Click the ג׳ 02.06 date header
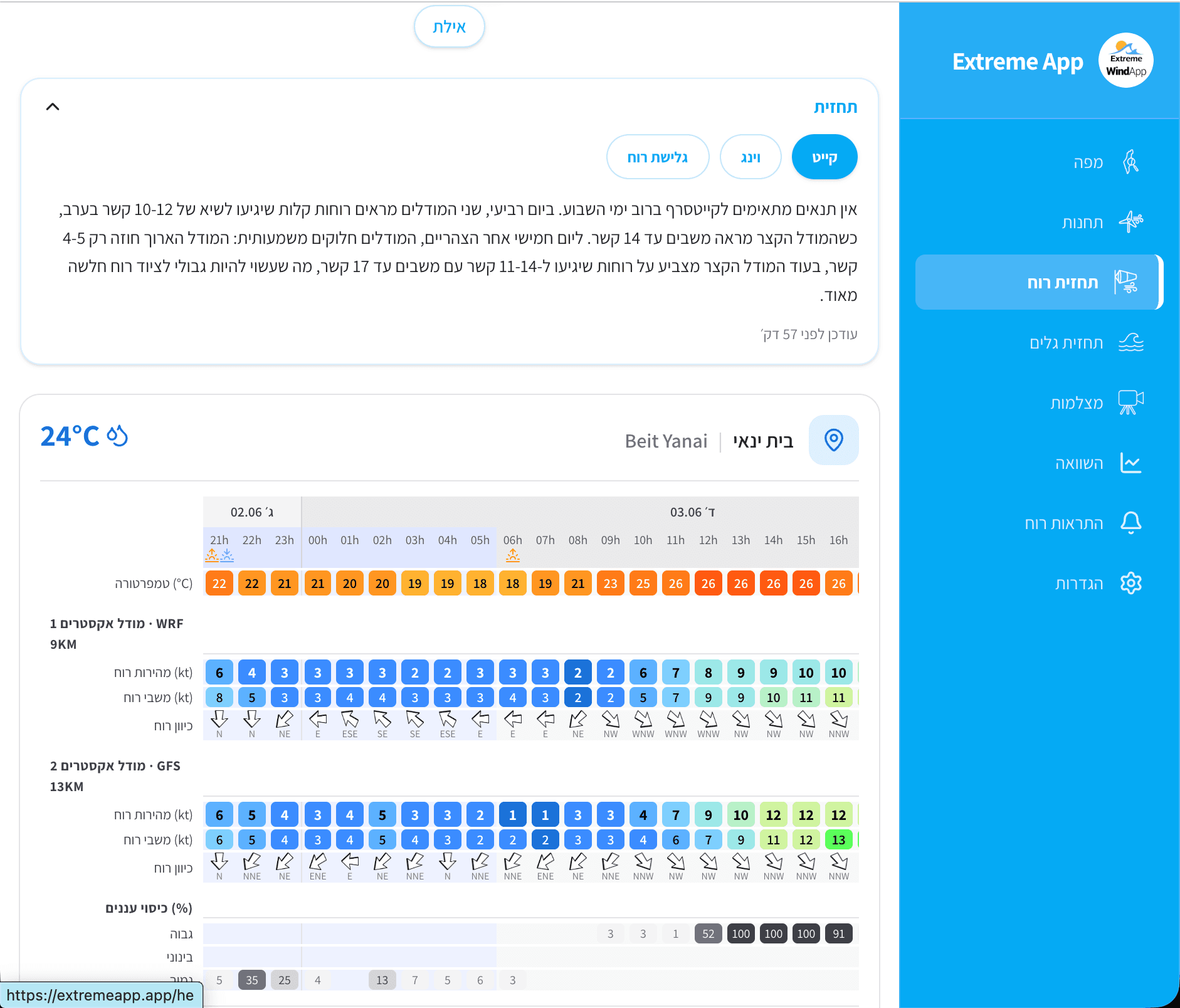Viewport: 1180px width, 1008px height. pyautogui.click(x=252, y=512)
